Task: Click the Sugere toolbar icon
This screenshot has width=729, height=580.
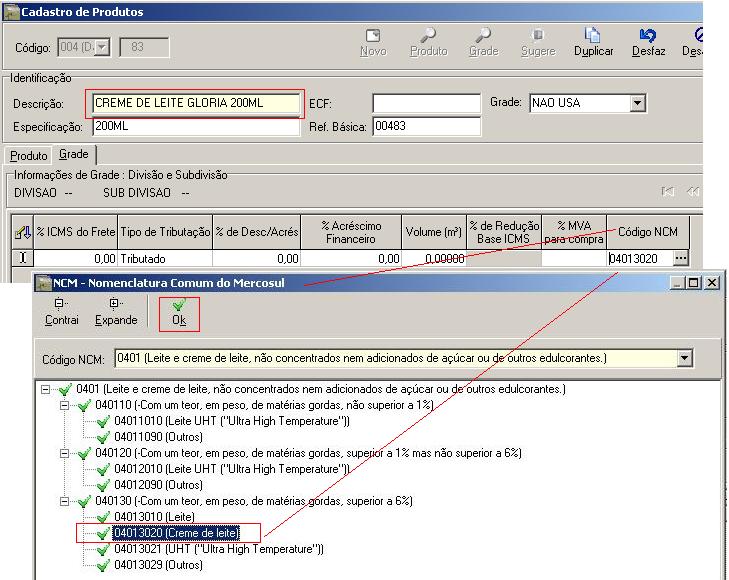Action: tap(538, 36)
